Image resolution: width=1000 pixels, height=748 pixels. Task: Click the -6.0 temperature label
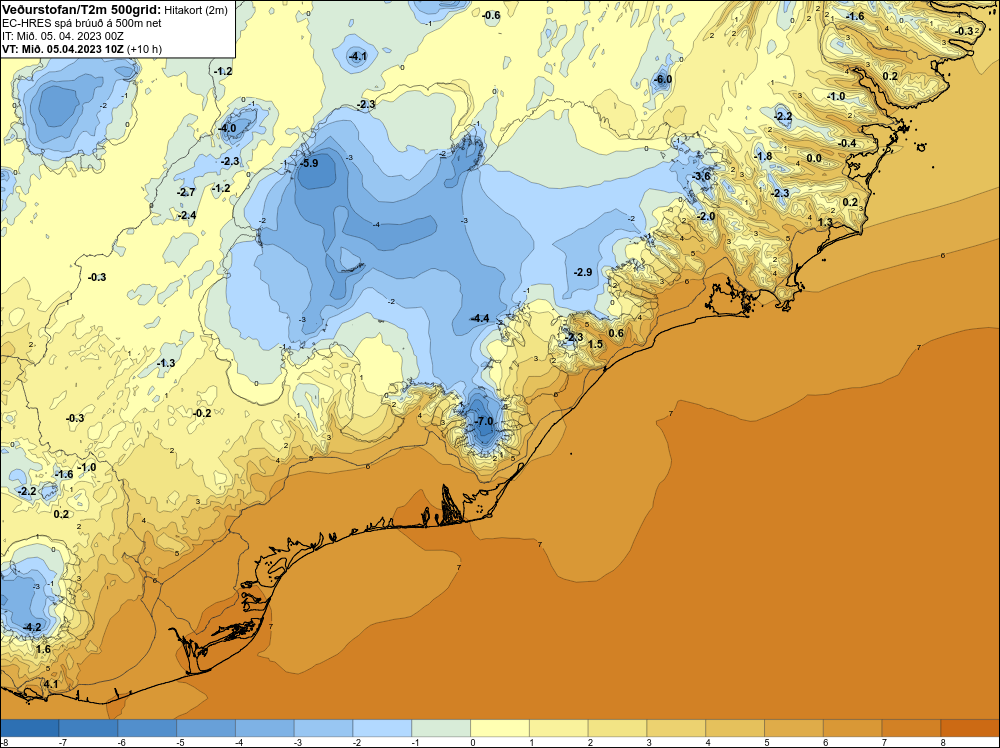coord(663,80)
